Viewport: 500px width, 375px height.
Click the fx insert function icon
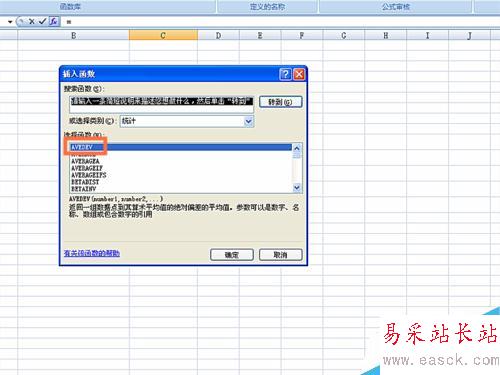tap(54, 21)
